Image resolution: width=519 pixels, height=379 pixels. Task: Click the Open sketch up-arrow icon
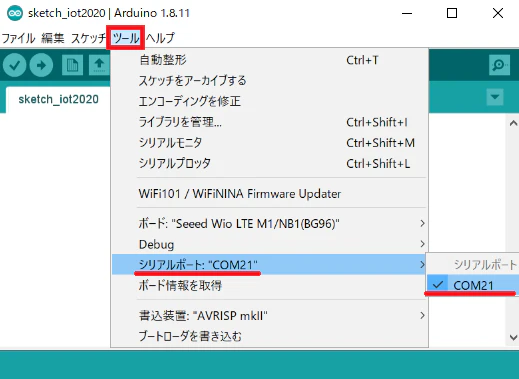(99, 65)
